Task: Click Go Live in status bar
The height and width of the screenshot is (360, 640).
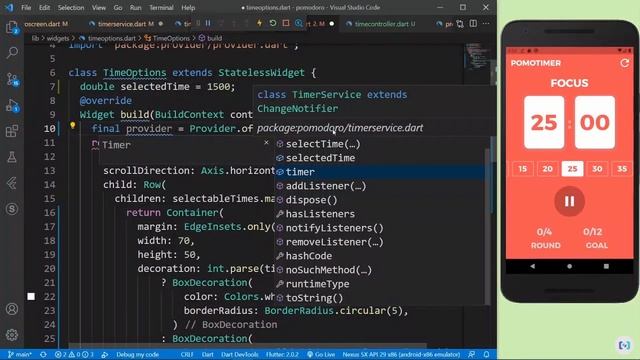Action: tap(321, 354)
